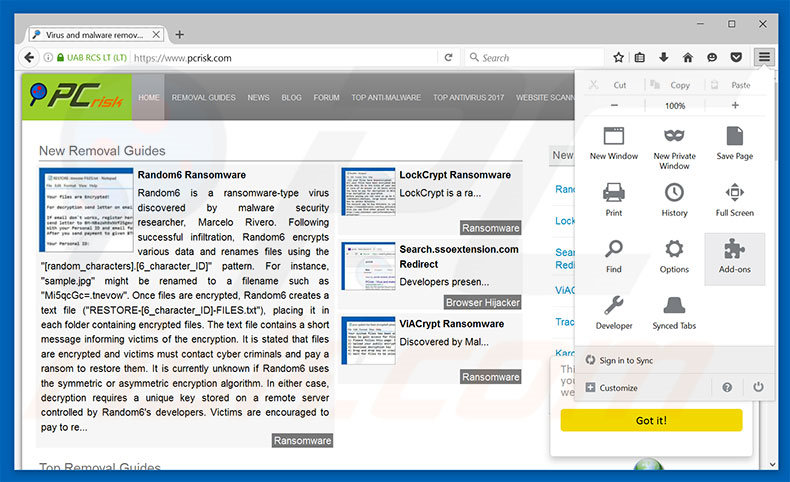
Task: Focus the Search input field
Action: 535,58
